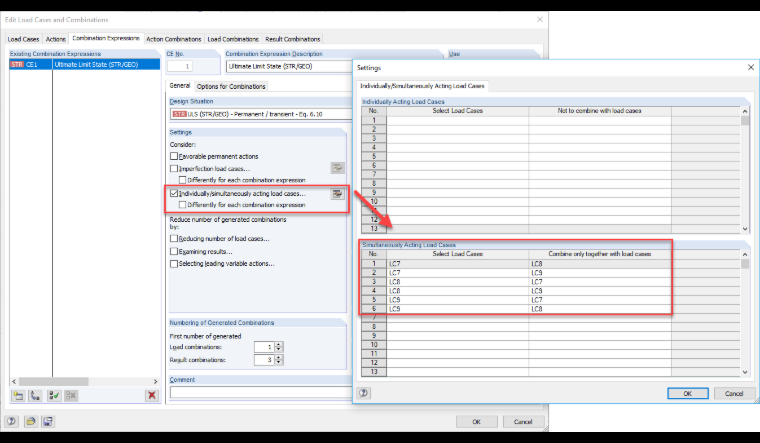This screenshot has width=760, height=443.
Task: Click LC9 select cell in row 5
Action: click(458, 300)
